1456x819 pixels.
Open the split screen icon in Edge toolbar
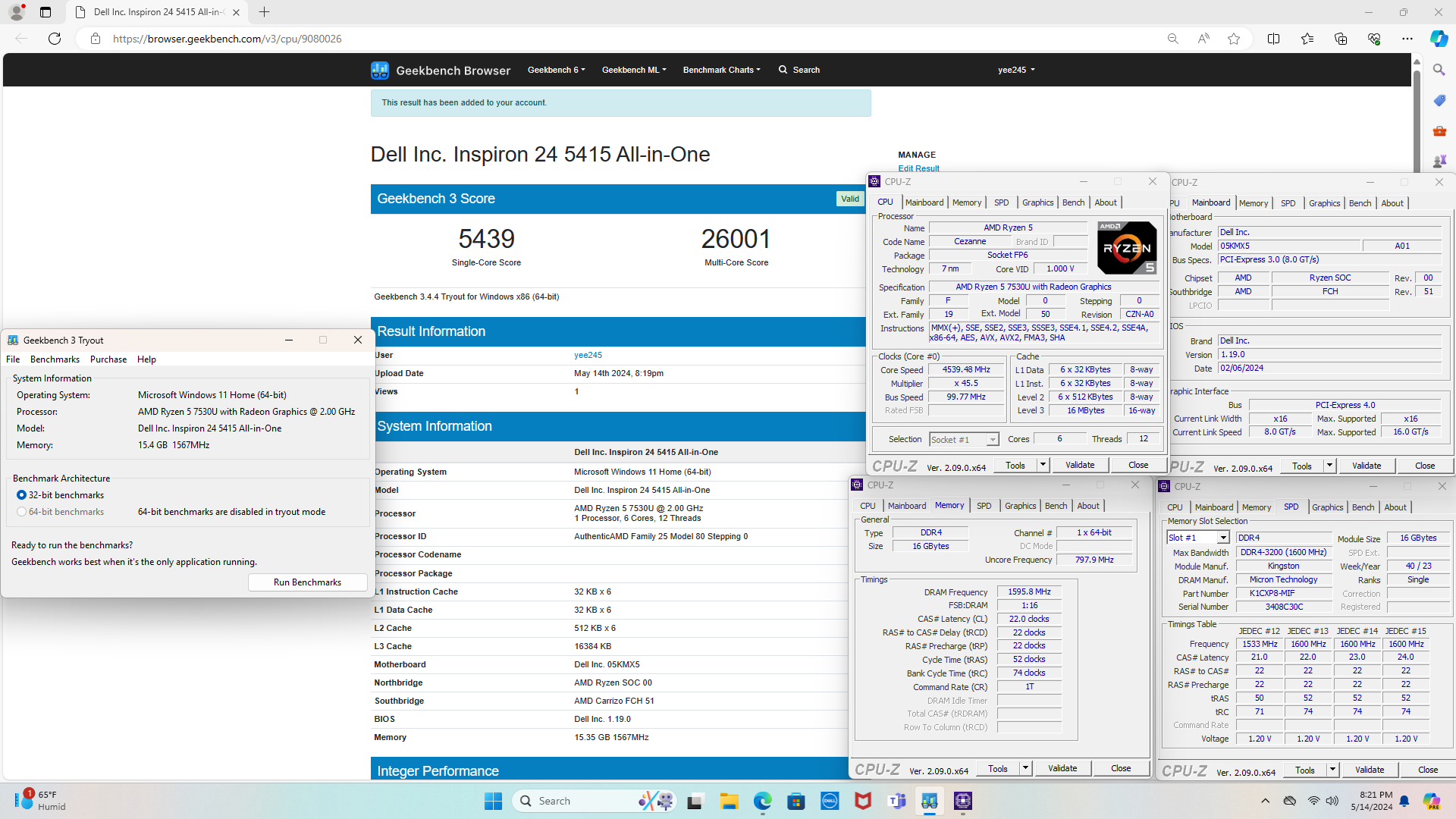[x=1273, y=39]
